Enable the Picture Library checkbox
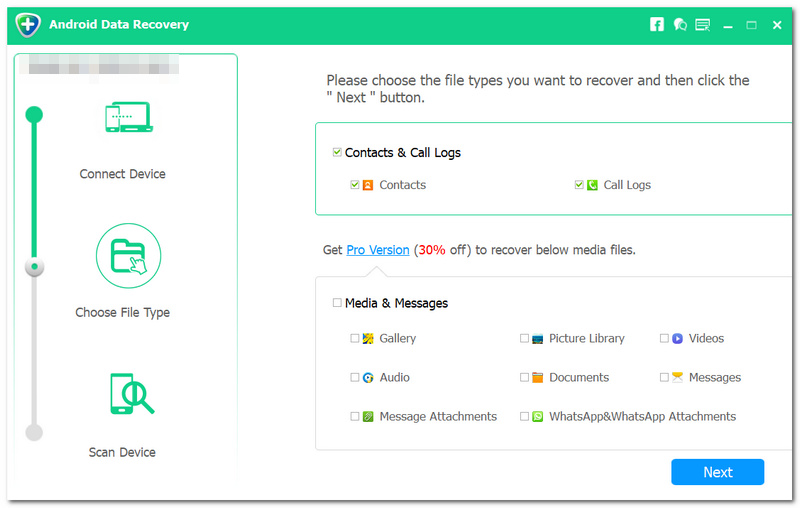This screenshot has width=800, height=508. click(x=524, y=338)
